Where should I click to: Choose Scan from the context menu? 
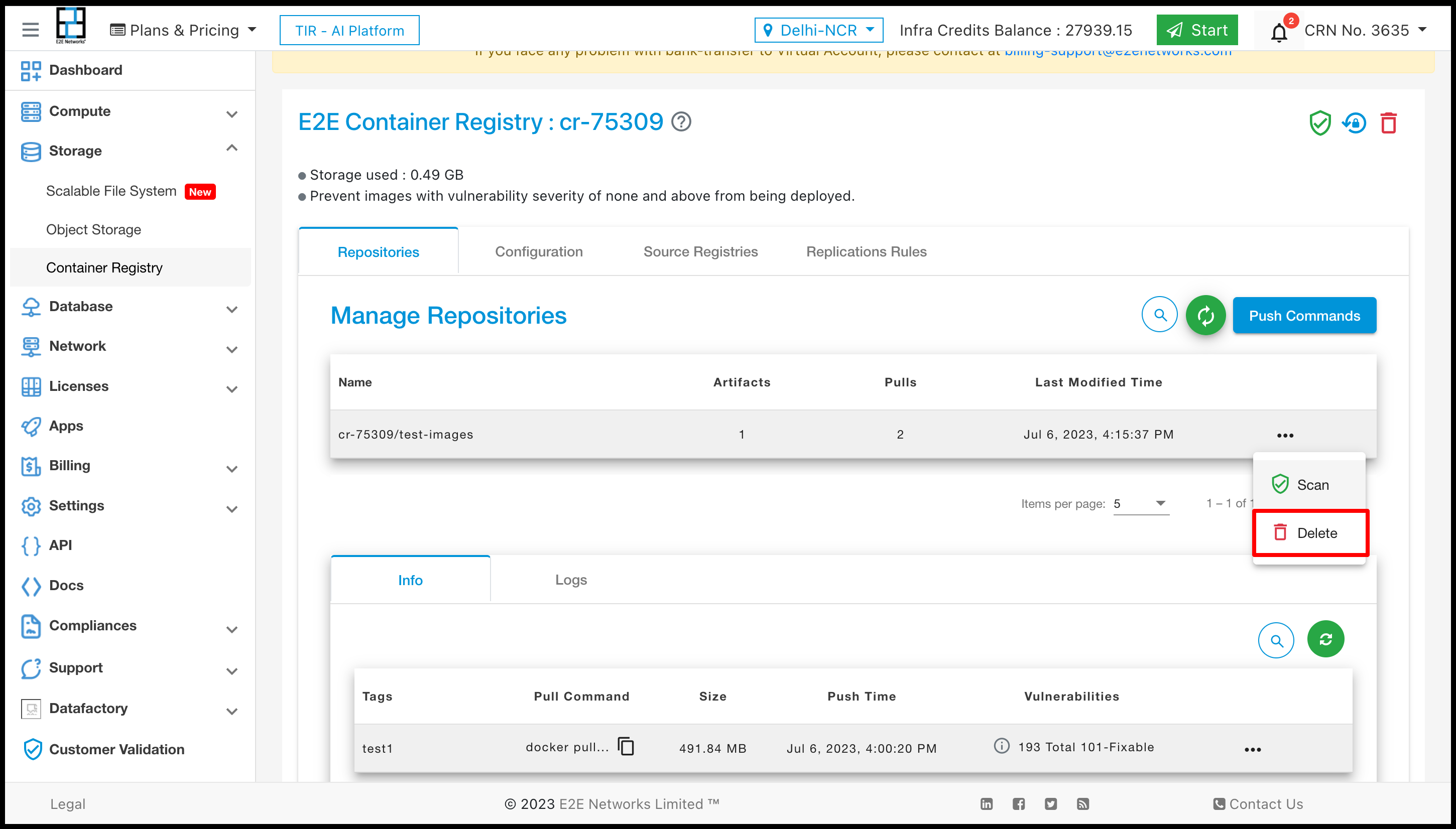click(1309, 485)
